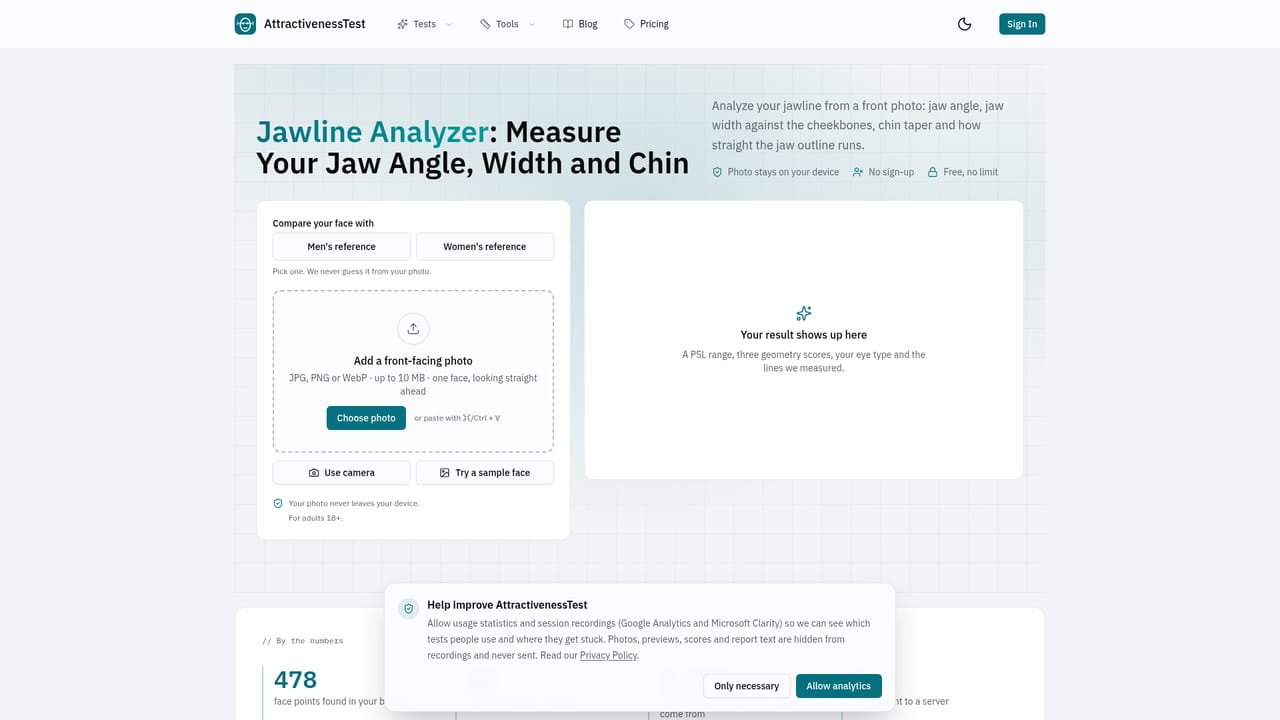Click the lock icon beside 'Free, no limit'
The image size is (1280, 720).
click(933, 172)
